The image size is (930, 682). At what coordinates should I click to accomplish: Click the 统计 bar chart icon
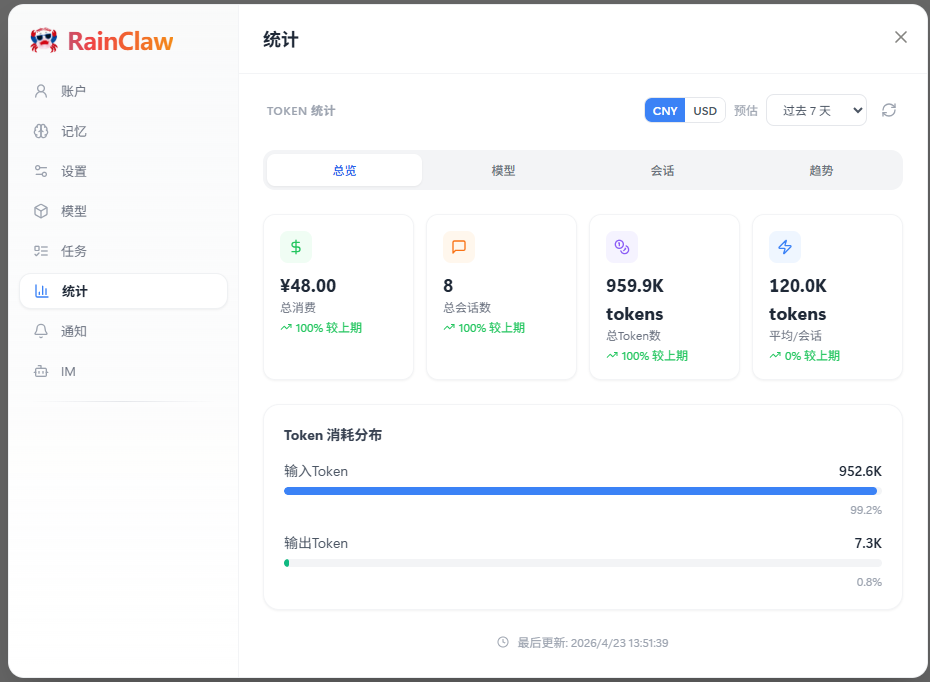40,291
